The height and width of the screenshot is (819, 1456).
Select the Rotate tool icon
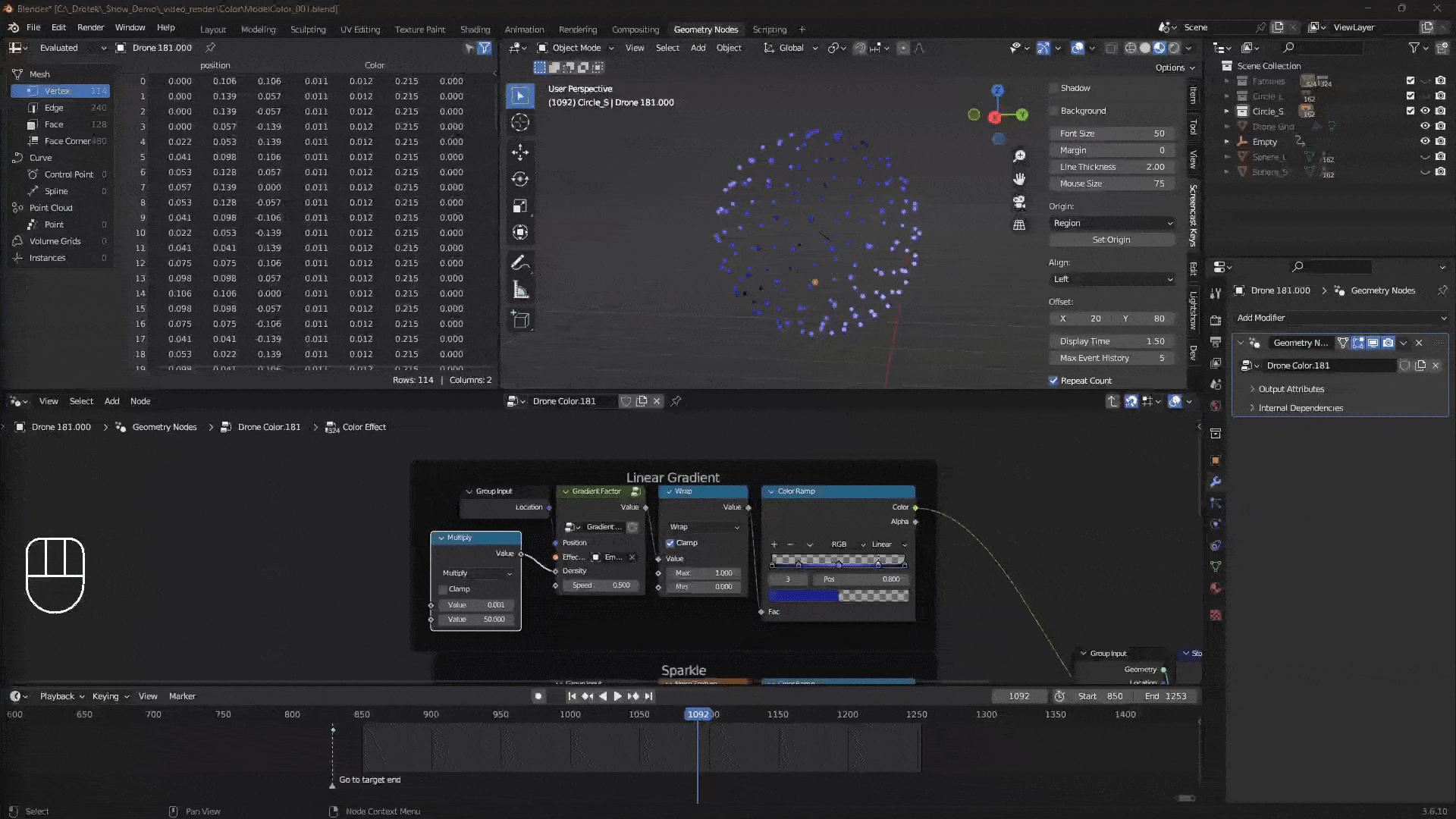(x=520, y=179)
